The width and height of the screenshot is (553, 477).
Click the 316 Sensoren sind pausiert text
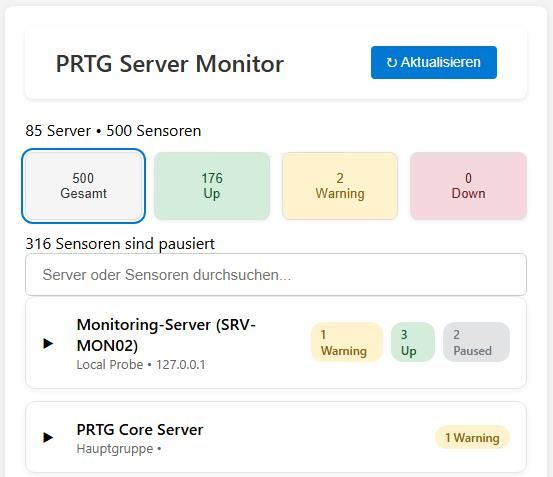tap(120, 244)
